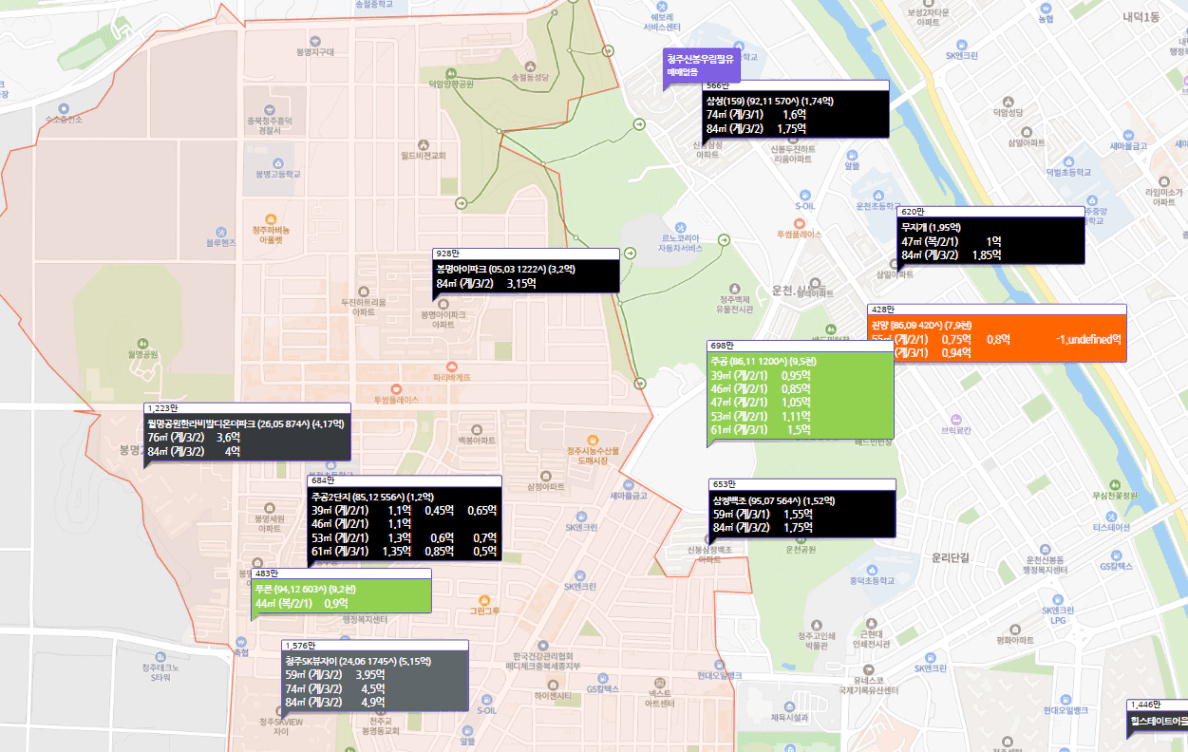Click the 청주시농수산물 도매시장 market icon
The width and height of the screenshot is (1188, 752).
(x=593, y=439)
